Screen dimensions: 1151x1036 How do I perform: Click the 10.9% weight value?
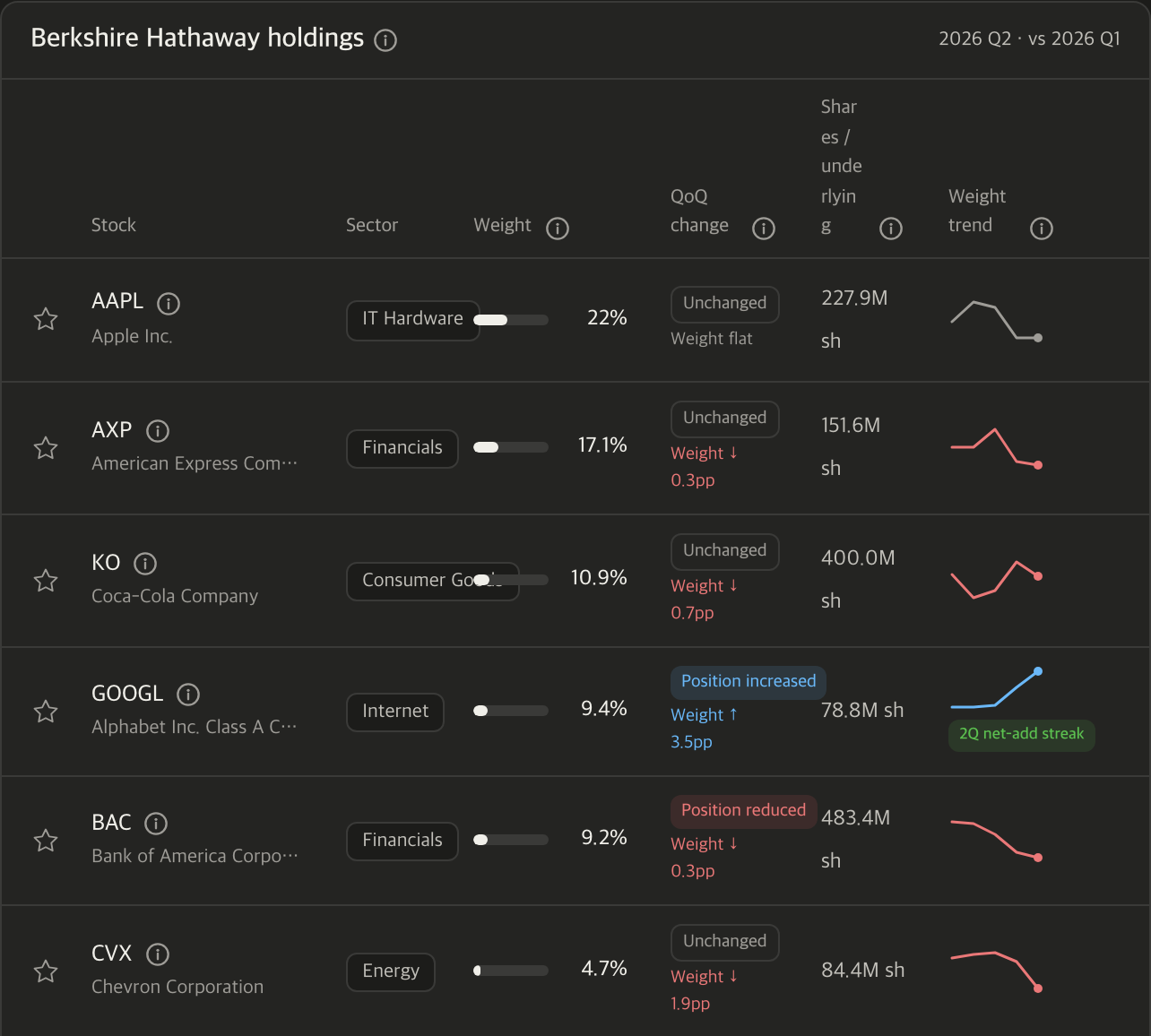pos(599,578)
